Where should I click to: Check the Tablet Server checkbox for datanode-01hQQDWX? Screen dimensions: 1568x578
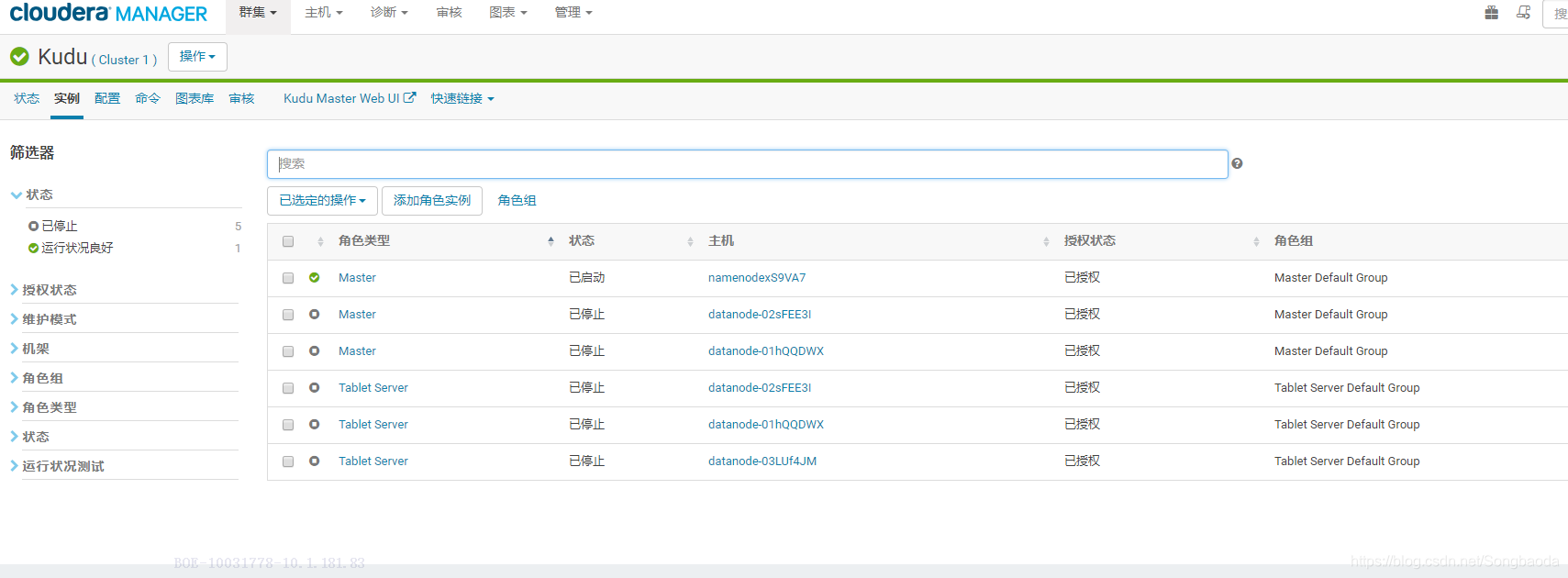(x=288, y=425)
